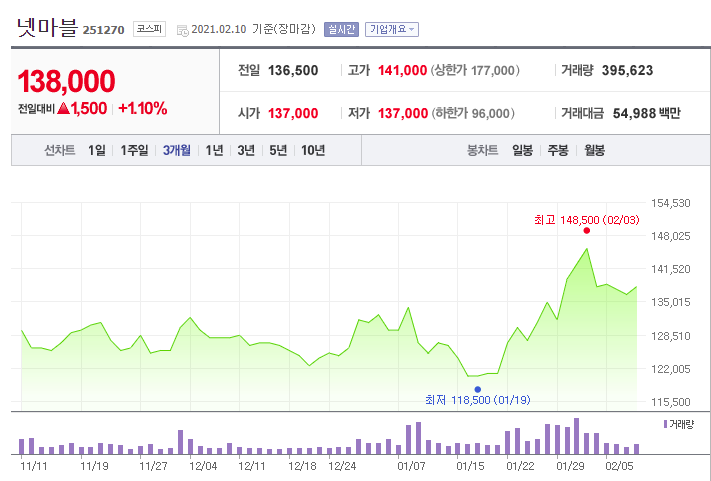Viewport: 711px width, 481px height.
Task: Open the 기업개요 dropdown
Action: 392,29
